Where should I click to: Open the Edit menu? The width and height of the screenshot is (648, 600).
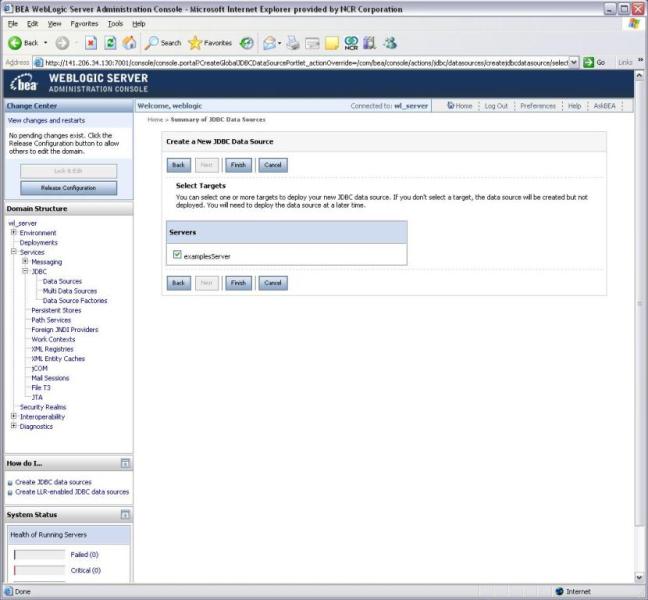(x=32, y=24)
